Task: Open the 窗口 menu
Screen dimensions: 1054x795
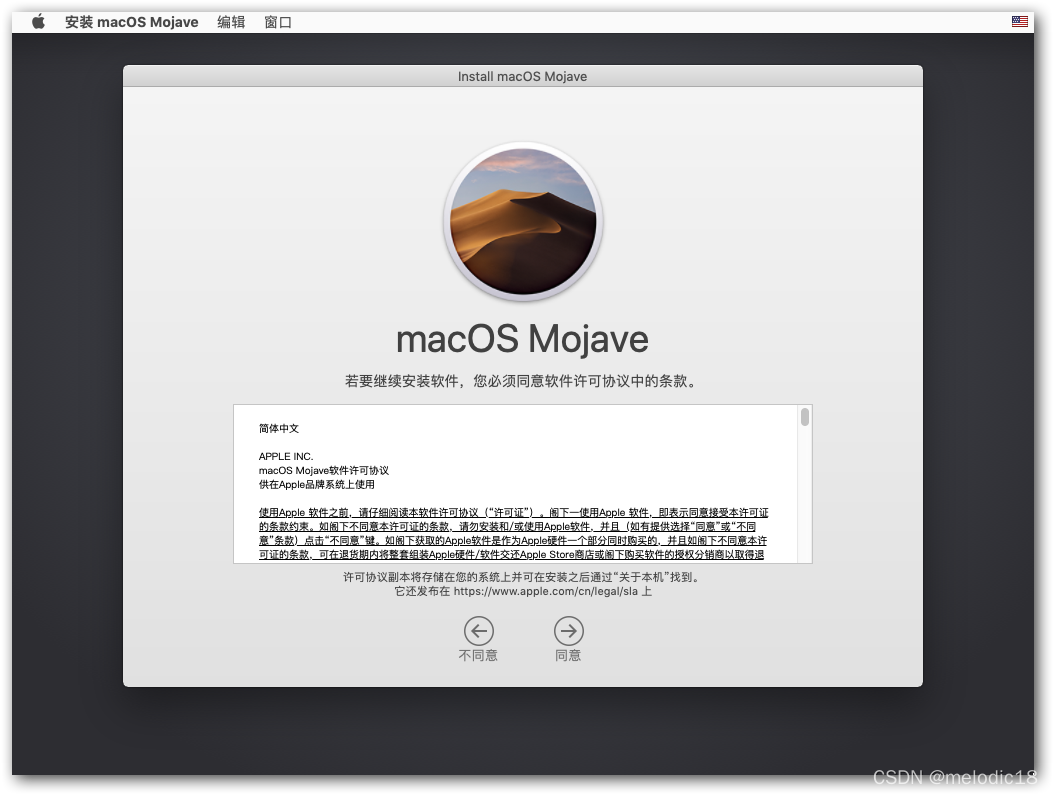Action: pos(278,22)
